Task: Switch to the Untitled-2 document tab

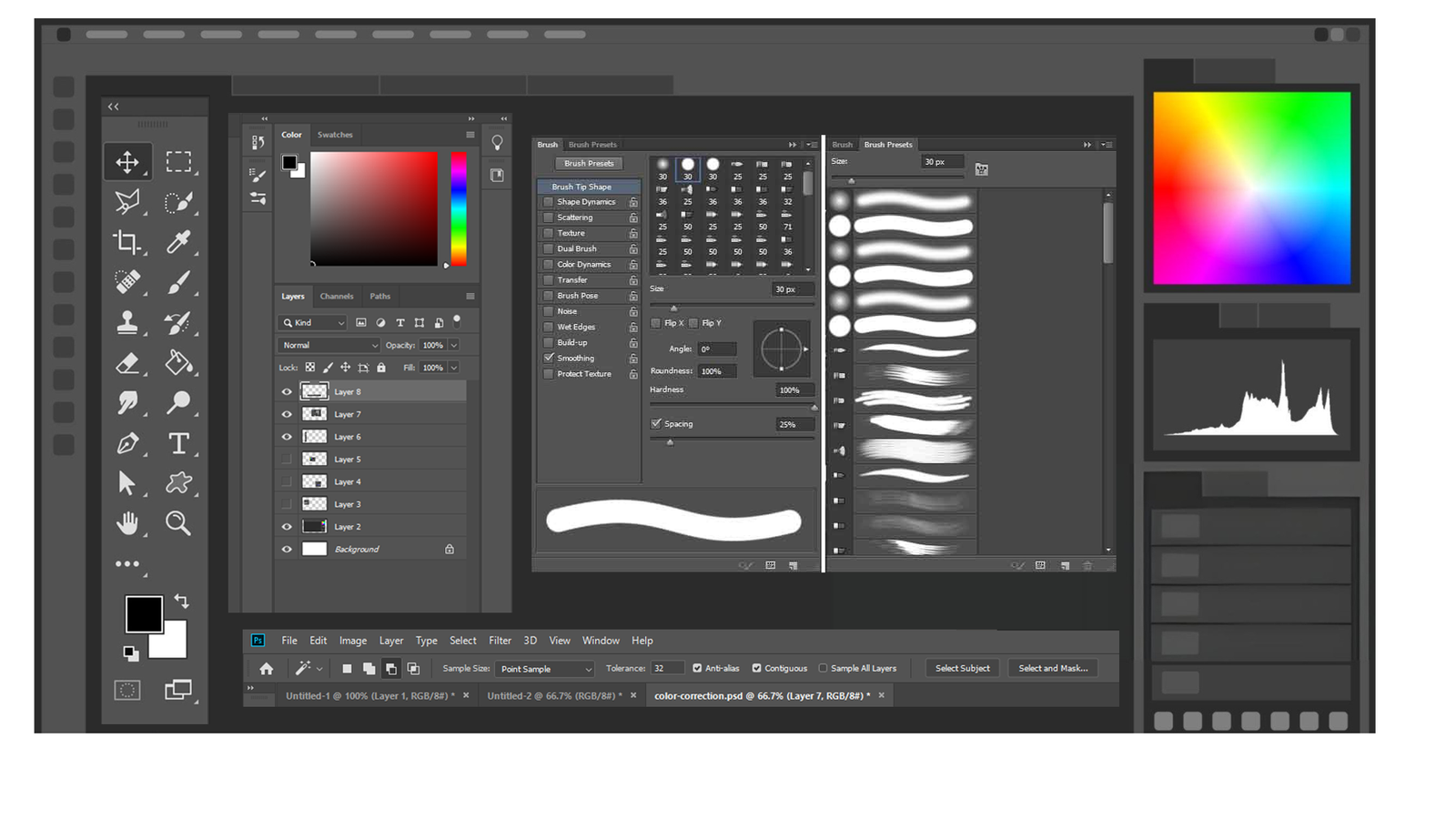Action: click(554, 695)
